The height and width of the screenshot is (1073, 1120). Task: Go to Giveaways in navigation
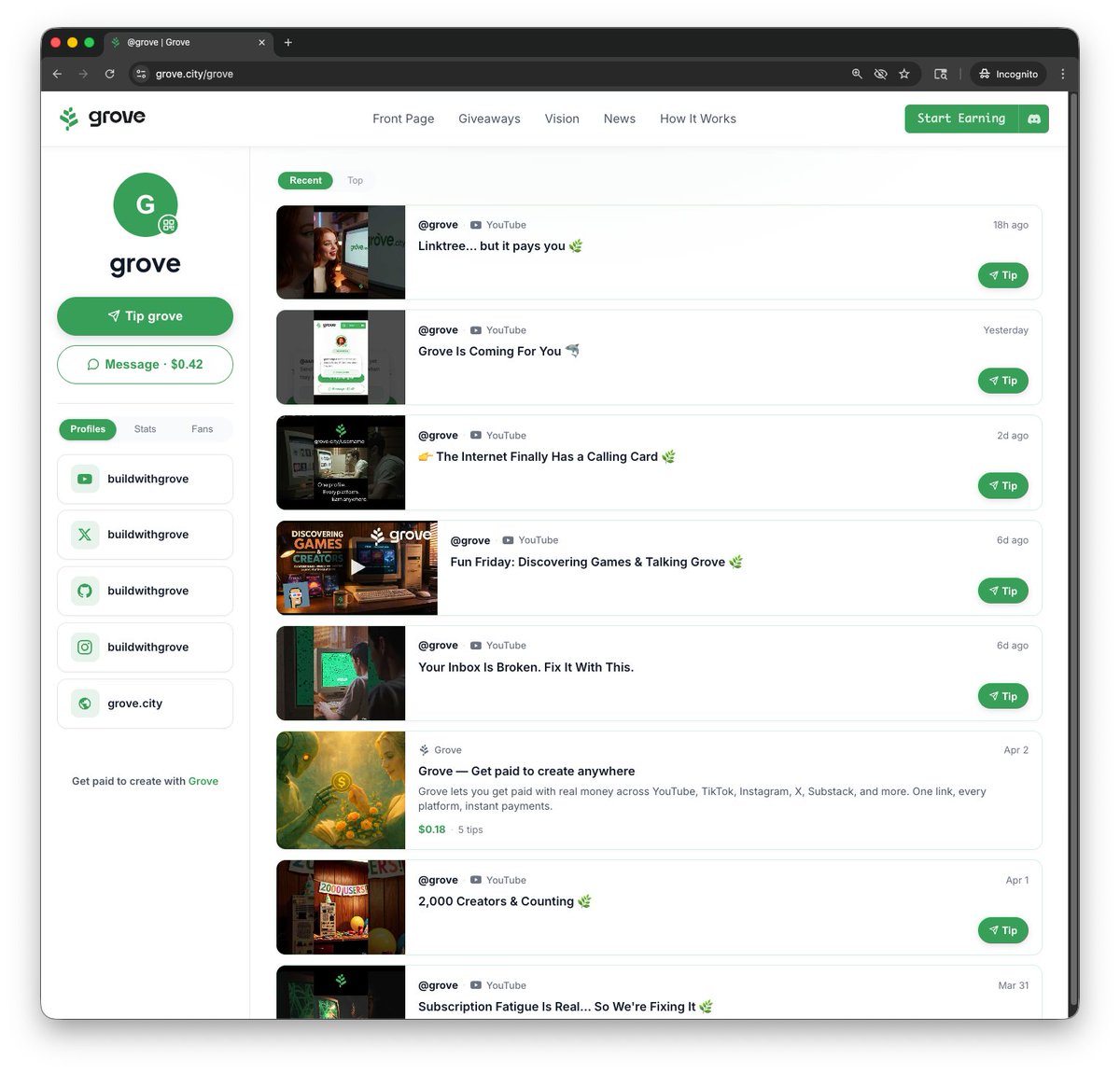(x=489, y=118)
